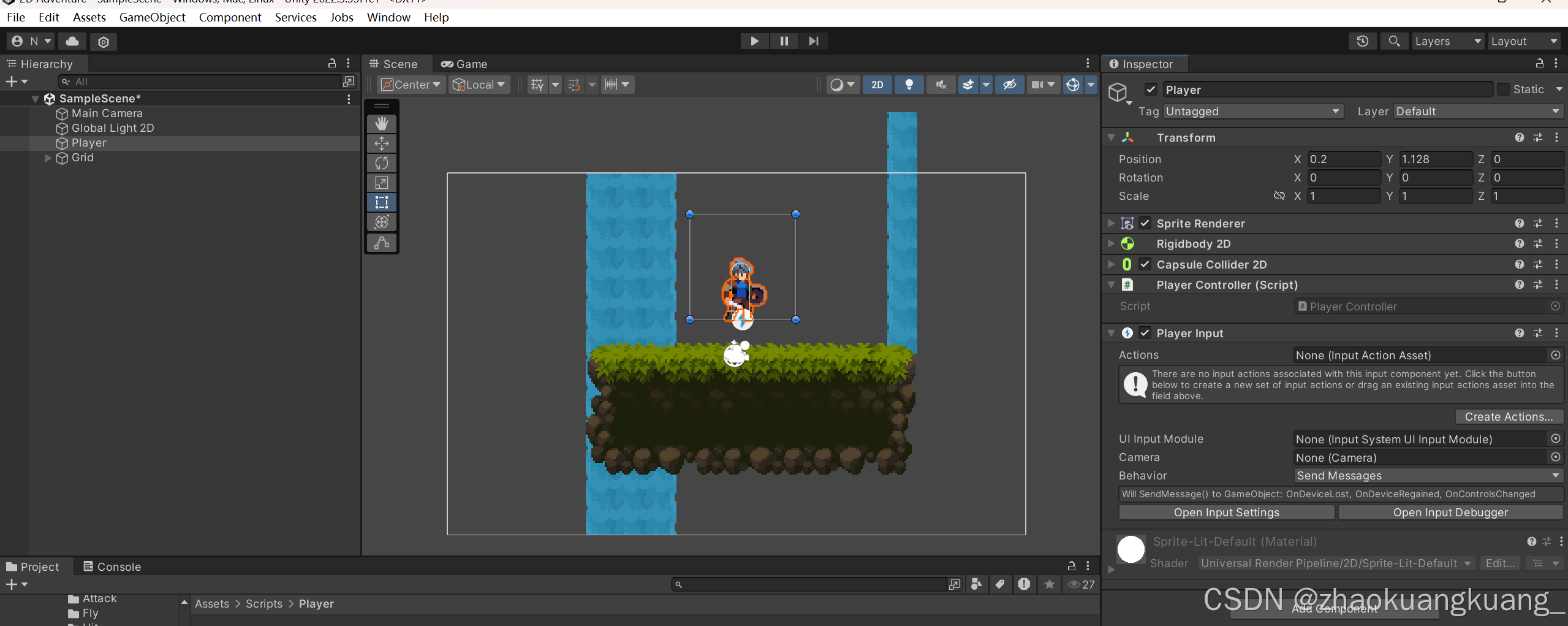This screenshot has width=1568, height=626.
Task: Open the File menu
Action: (x=16, y=17)
